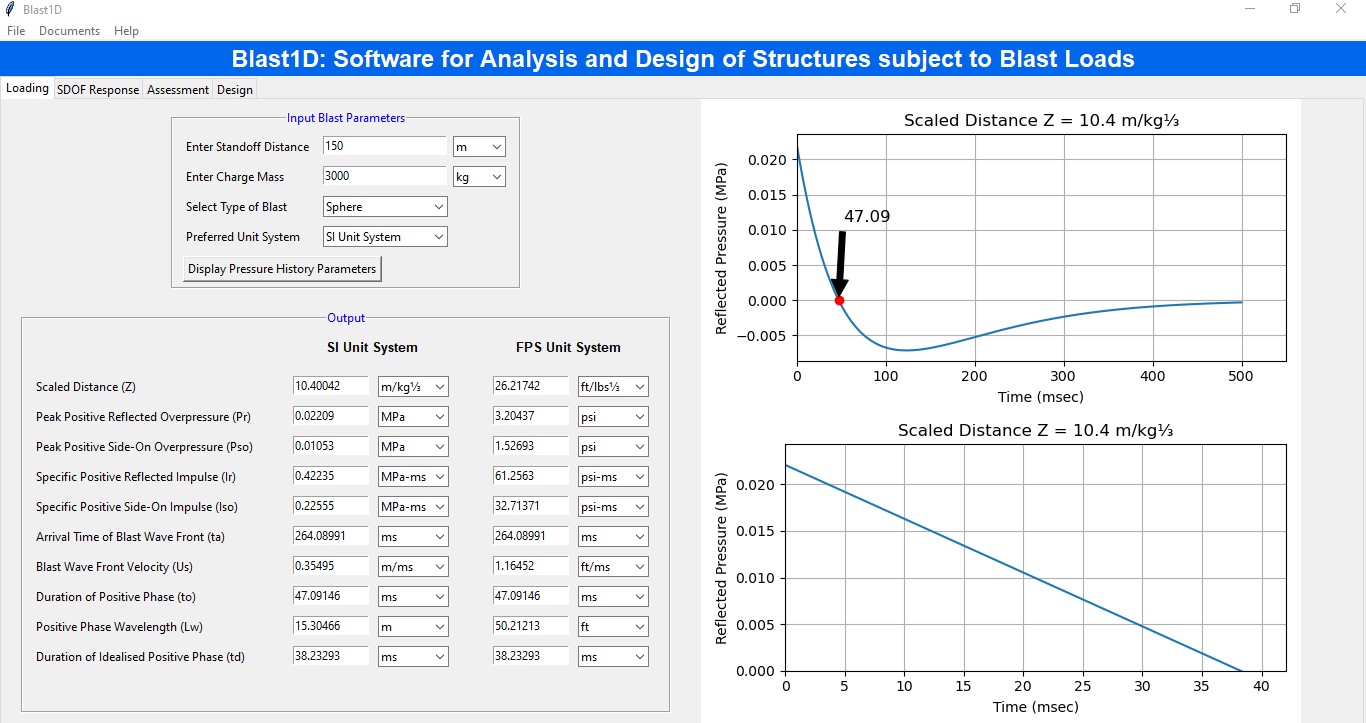Click SI Scaled Distance value 10.40042
This screenshot has width=1366, height=723.
tap(330, 386)
